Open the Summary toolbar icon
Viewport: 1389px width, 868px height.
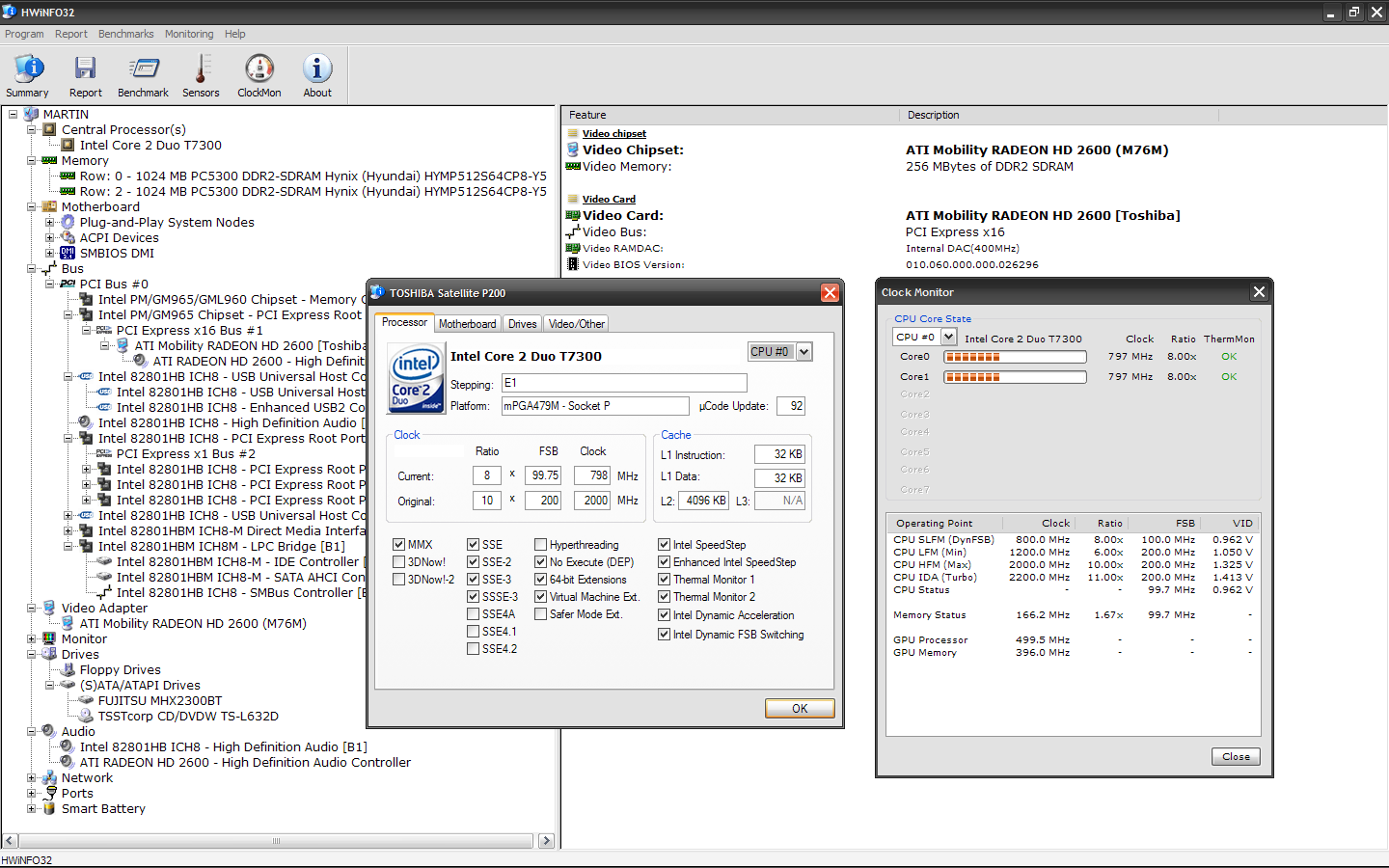click(28, 69)
